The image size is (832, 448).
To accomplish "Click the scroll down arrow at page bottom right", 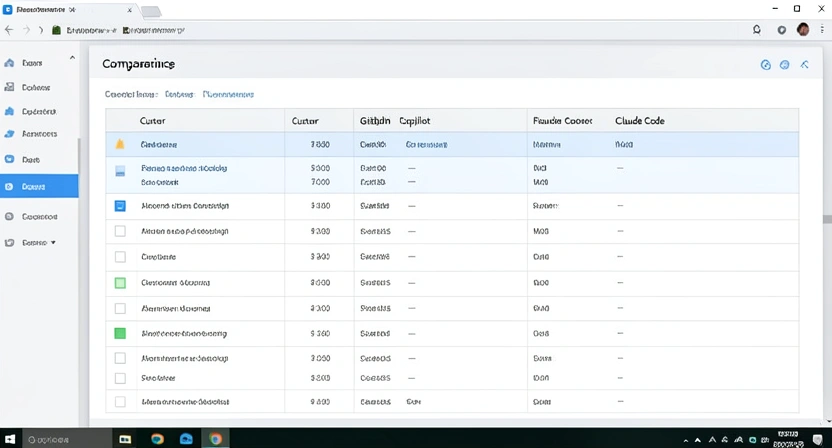I will point(828,421).
